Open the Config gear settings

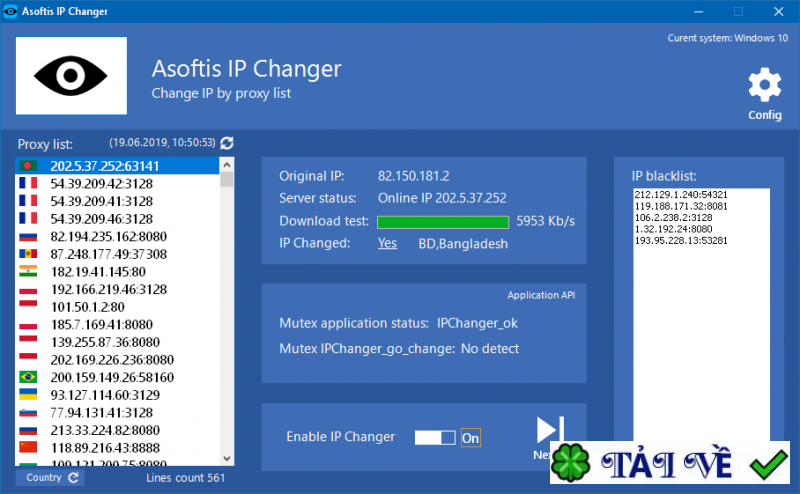(764, 94)
